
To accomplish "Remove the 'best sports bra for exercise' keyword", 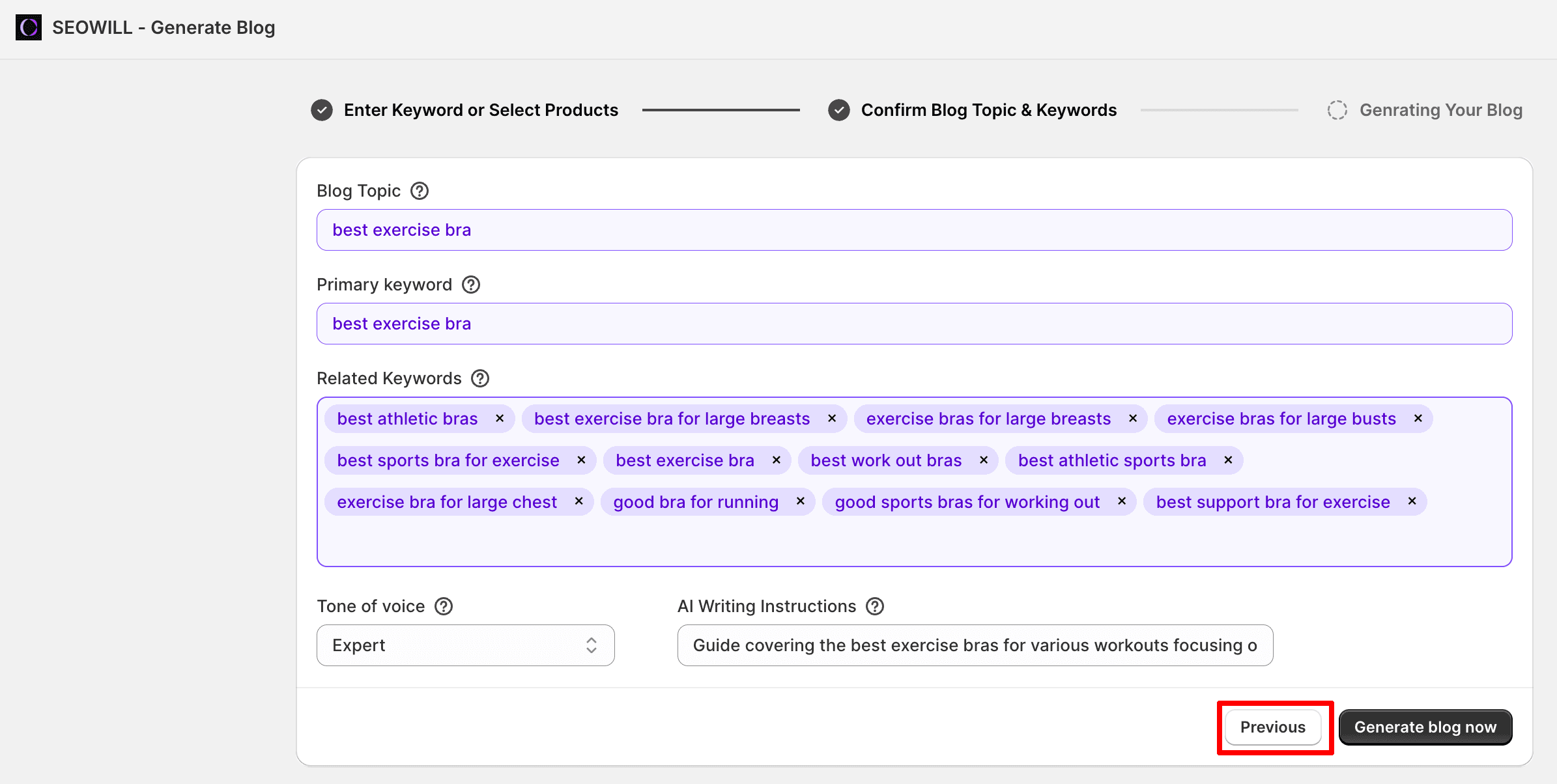I will (x=581, y=460).
